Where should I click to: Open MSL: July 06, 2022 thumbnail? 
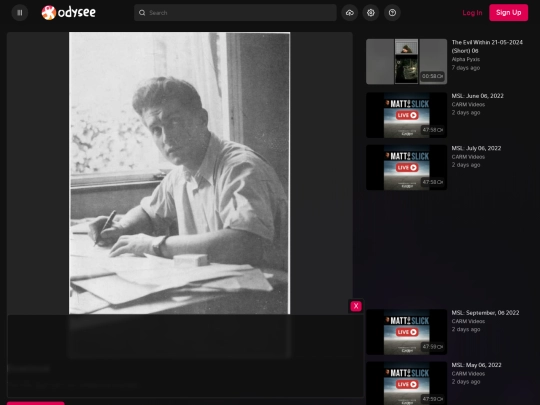(406, 167)
